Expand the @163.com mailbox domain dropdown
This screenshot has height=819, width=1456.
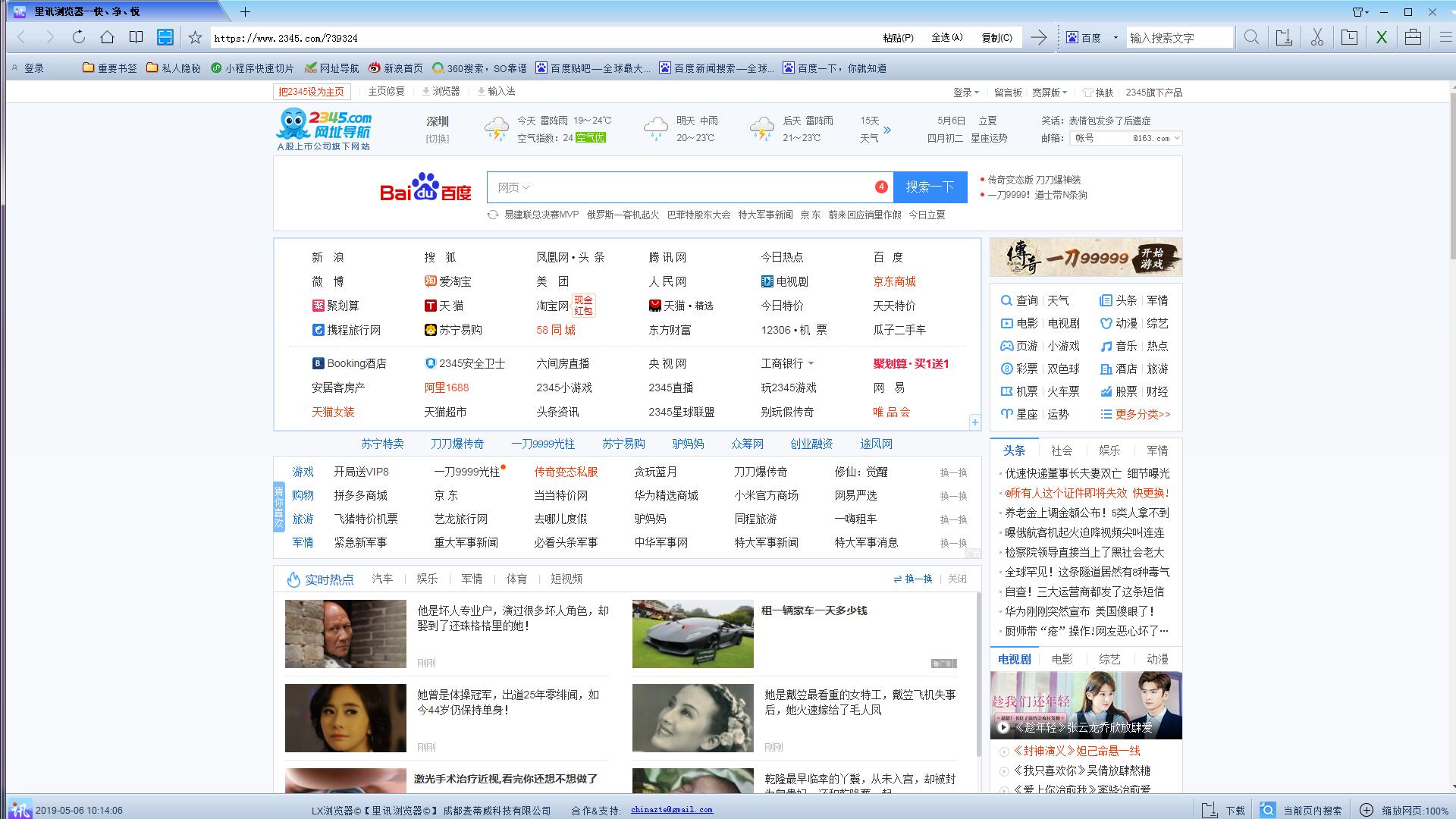click(x=1176, y=138)
